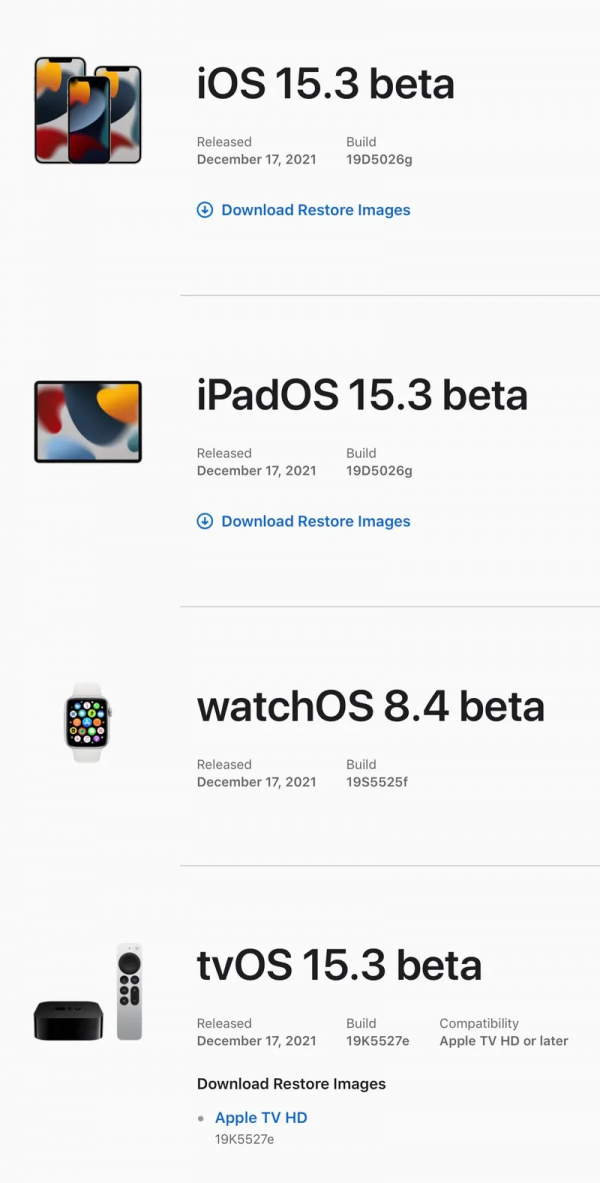Open Download Restore Images for iOS 15.3 beta
This screenshot has height=1183, width=600.
[313, 210]
